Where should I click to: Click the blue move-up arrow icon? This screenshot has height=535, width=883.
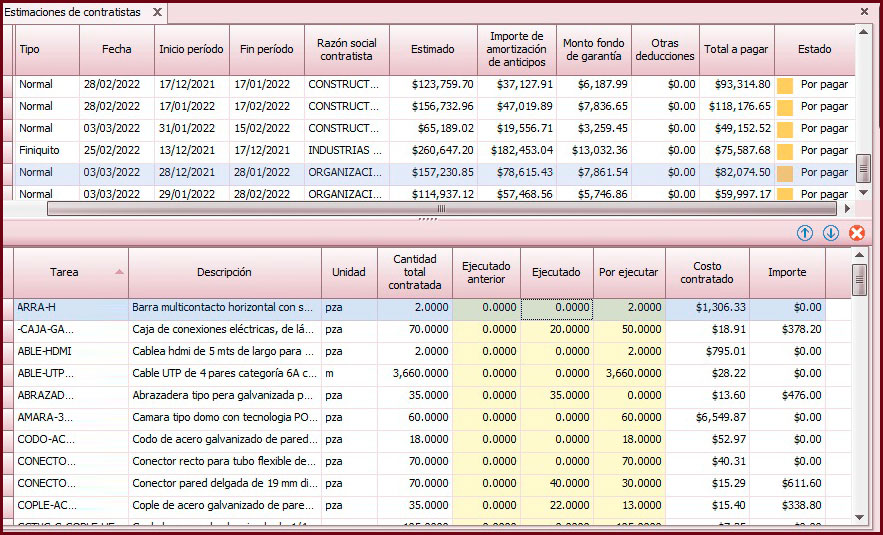(805, 233)
